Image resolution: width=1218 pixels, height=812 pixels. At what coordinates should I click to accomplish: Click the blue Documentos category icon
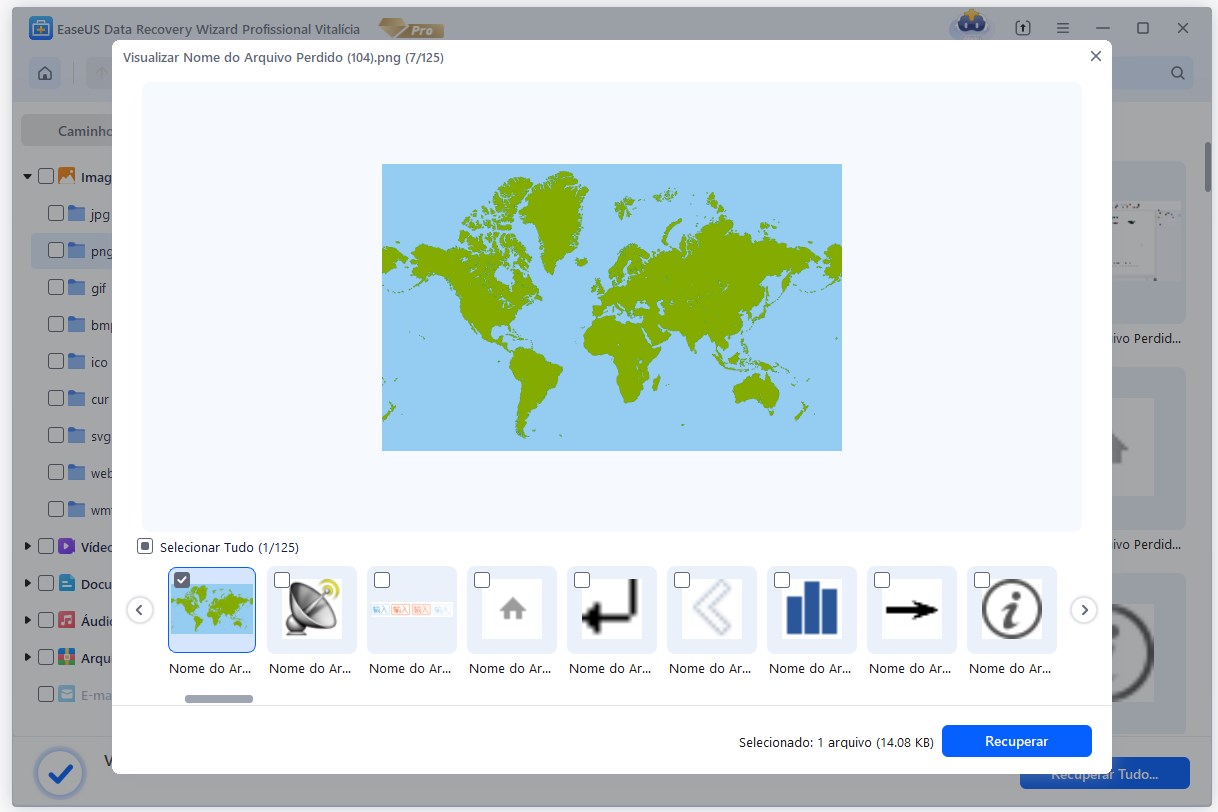click(67, 583)
